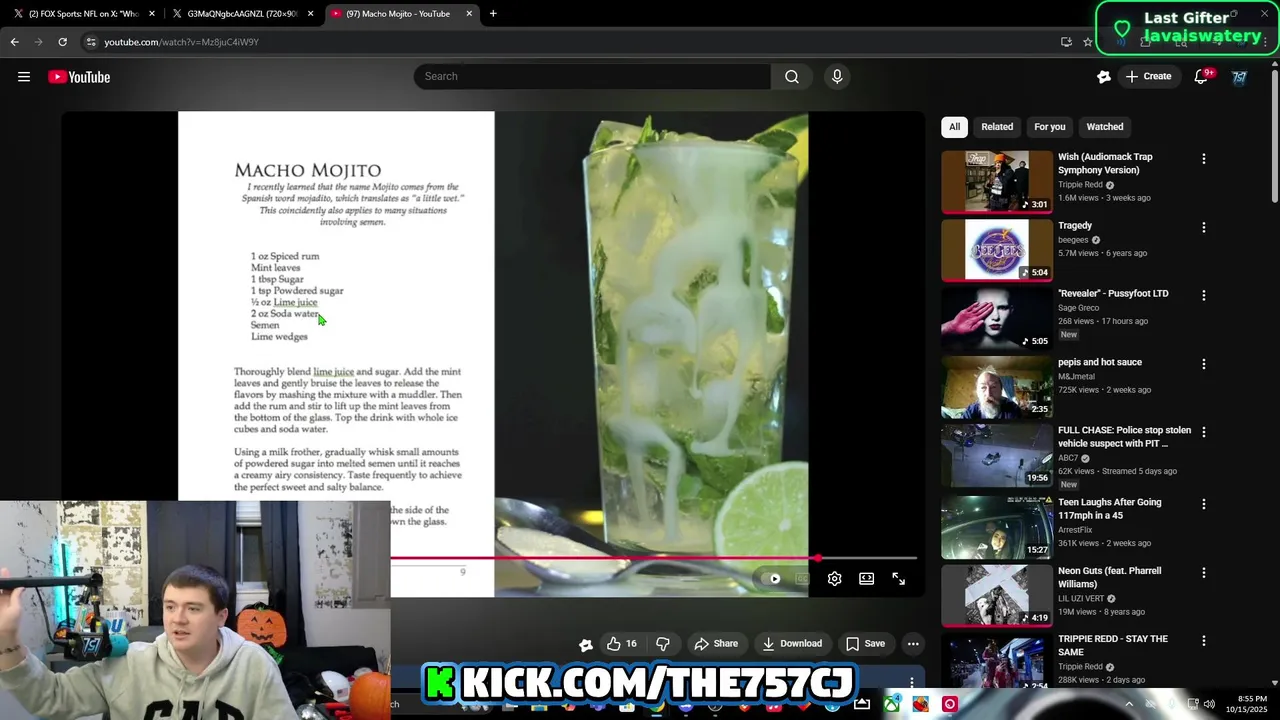Open the Trippie Redd channel under Wish
Image resolution: width=1280 pixels, height=720 pixels.
click(x=1080, y=185)
